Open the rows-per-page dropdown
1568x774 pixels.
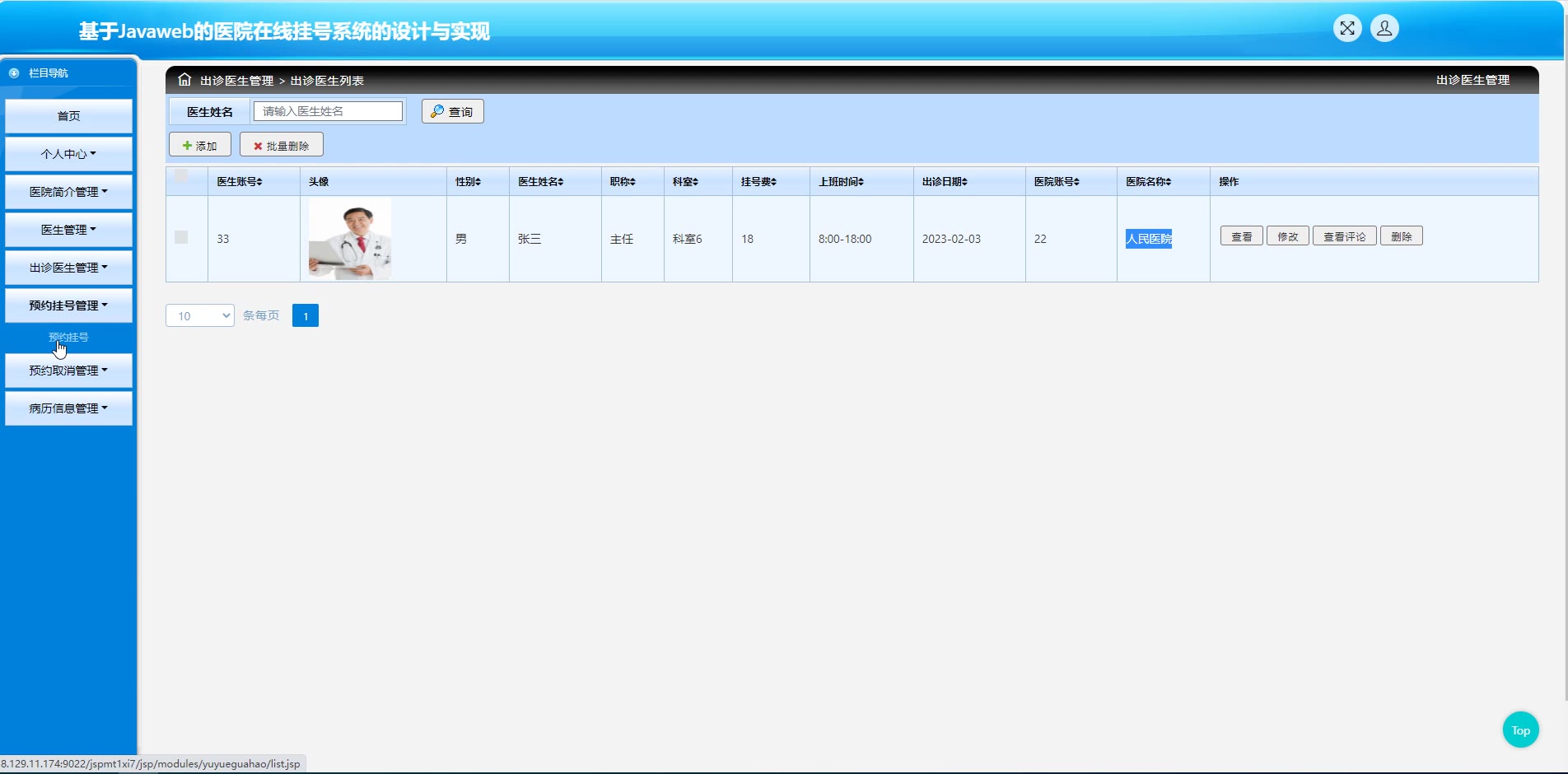200,315
